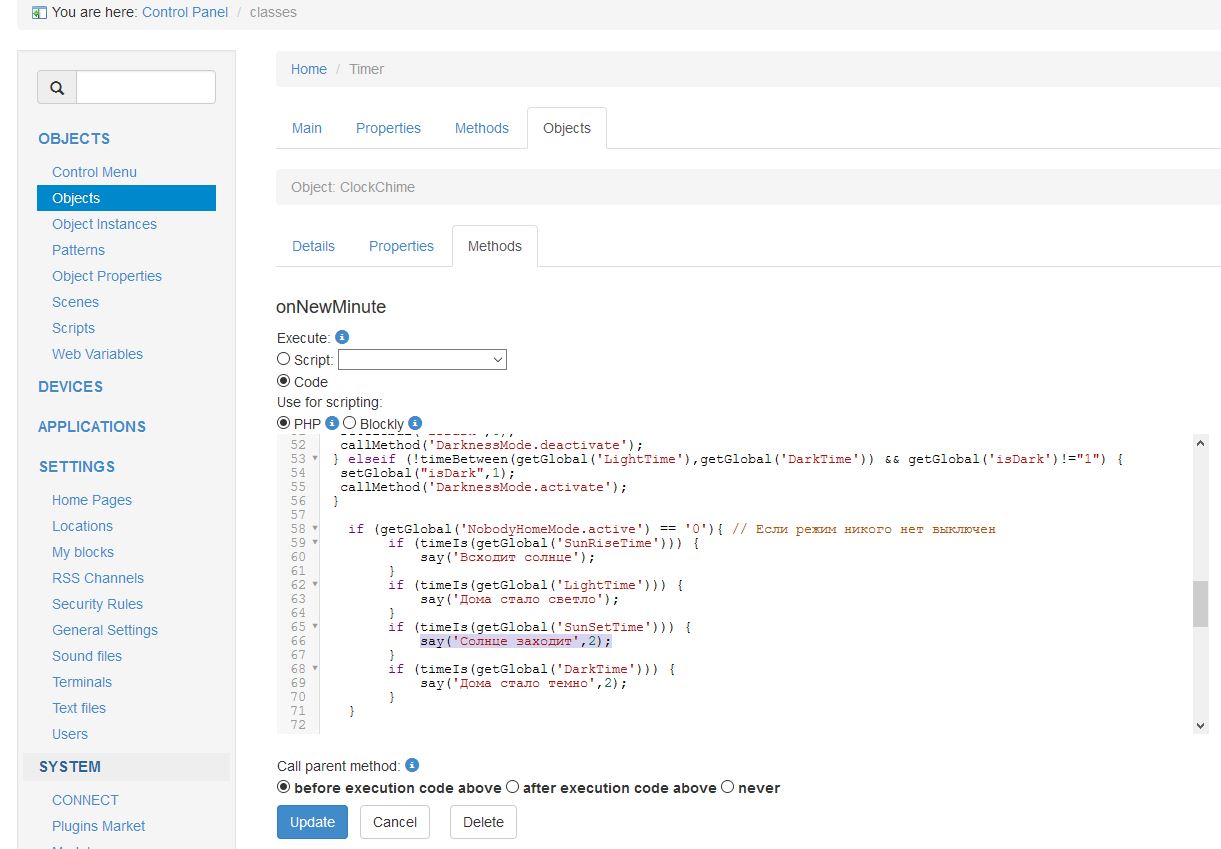Image resolution: width=1221 pixels, height=849 pixels.
Task: Click info icon next to Call parent method
Action: pyautogui.click(x=412, y=766)
